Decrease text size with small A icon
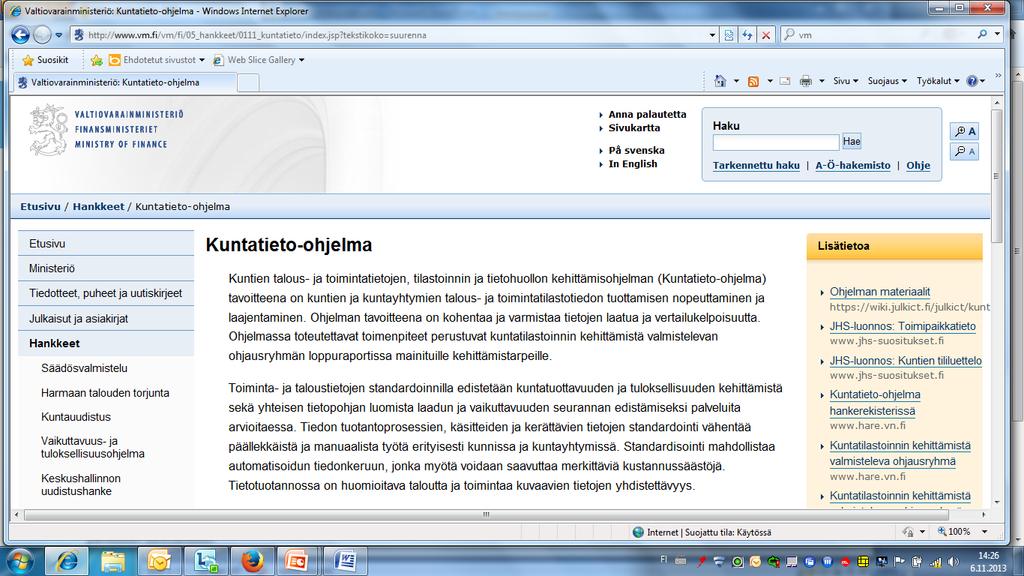Image resolution: width=1024 pixels, height=576 pixels. [965, 152]
